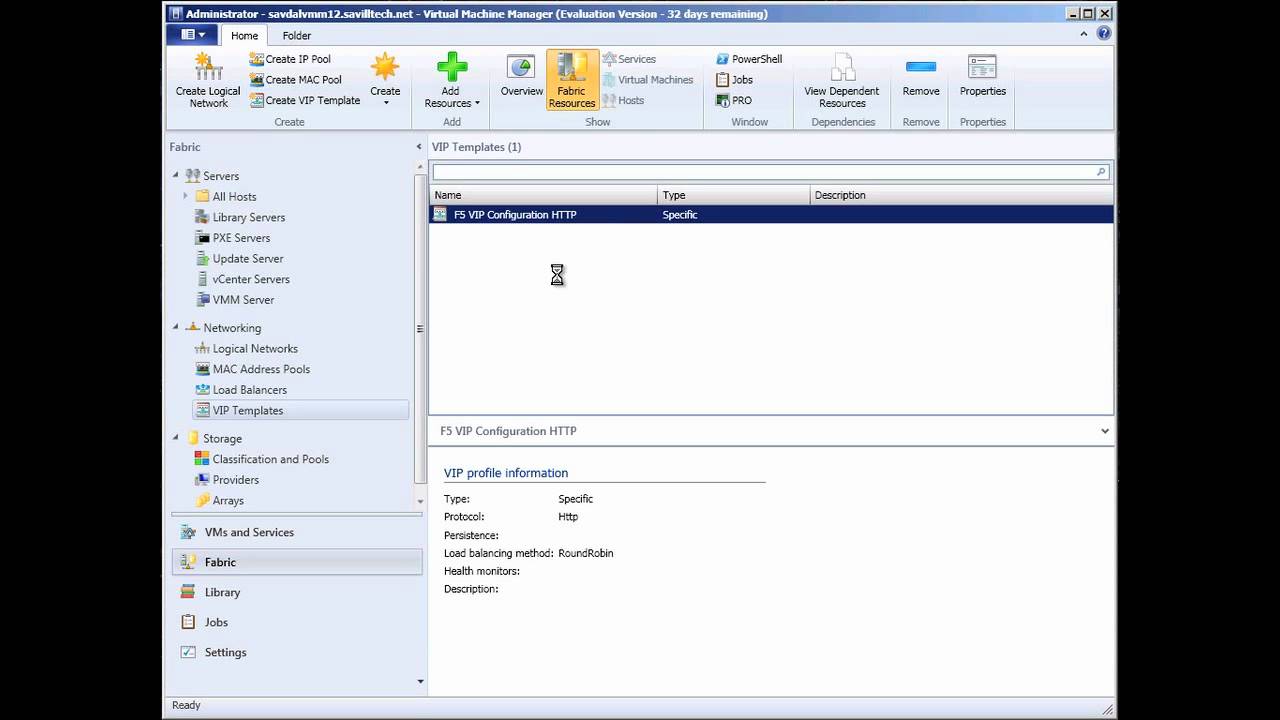
Task: Click the Hosts show option
Action: pyautogui.click(x=623, y=100)
